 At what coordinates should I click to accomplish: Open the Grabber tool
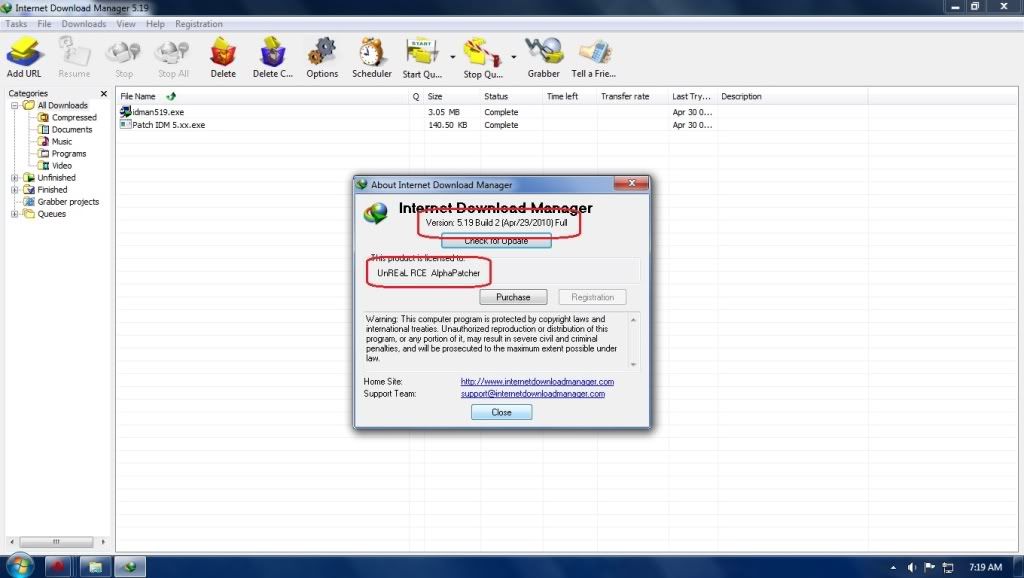pos(543,57)
